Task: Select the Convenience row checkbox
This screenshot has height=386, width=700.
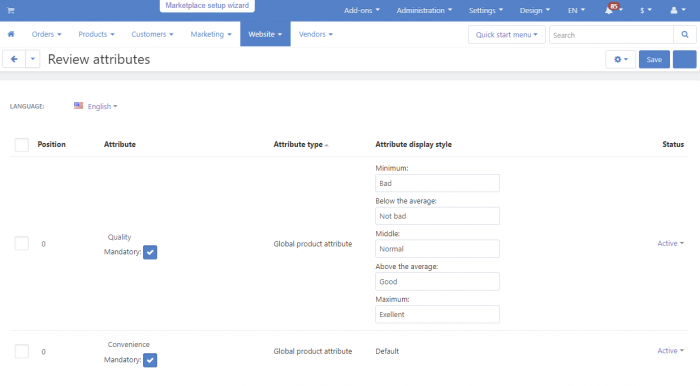Action: pos(21,351)
